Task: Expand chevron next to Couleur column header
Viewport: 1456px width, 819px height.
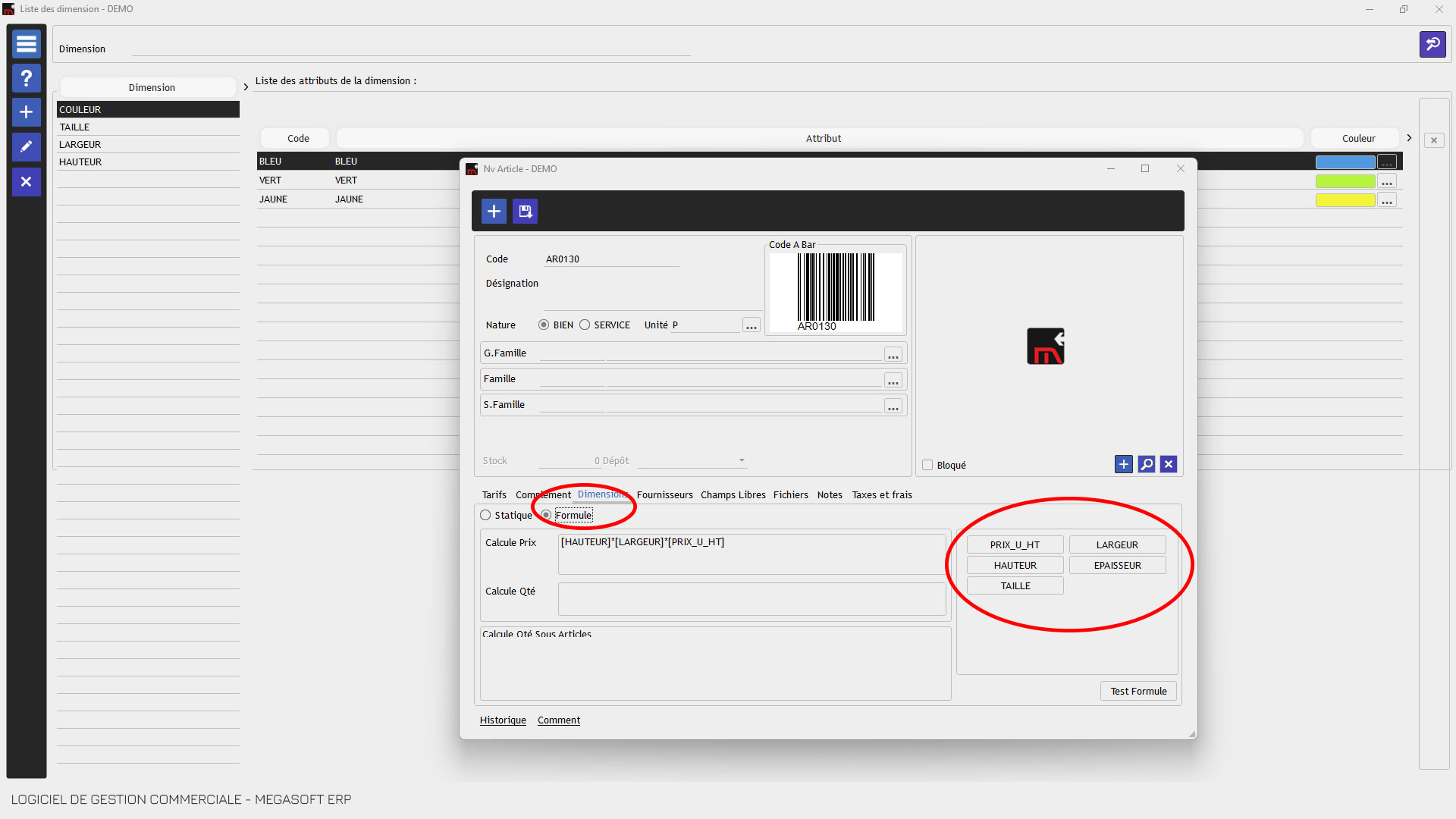Action: point(1409,138)
